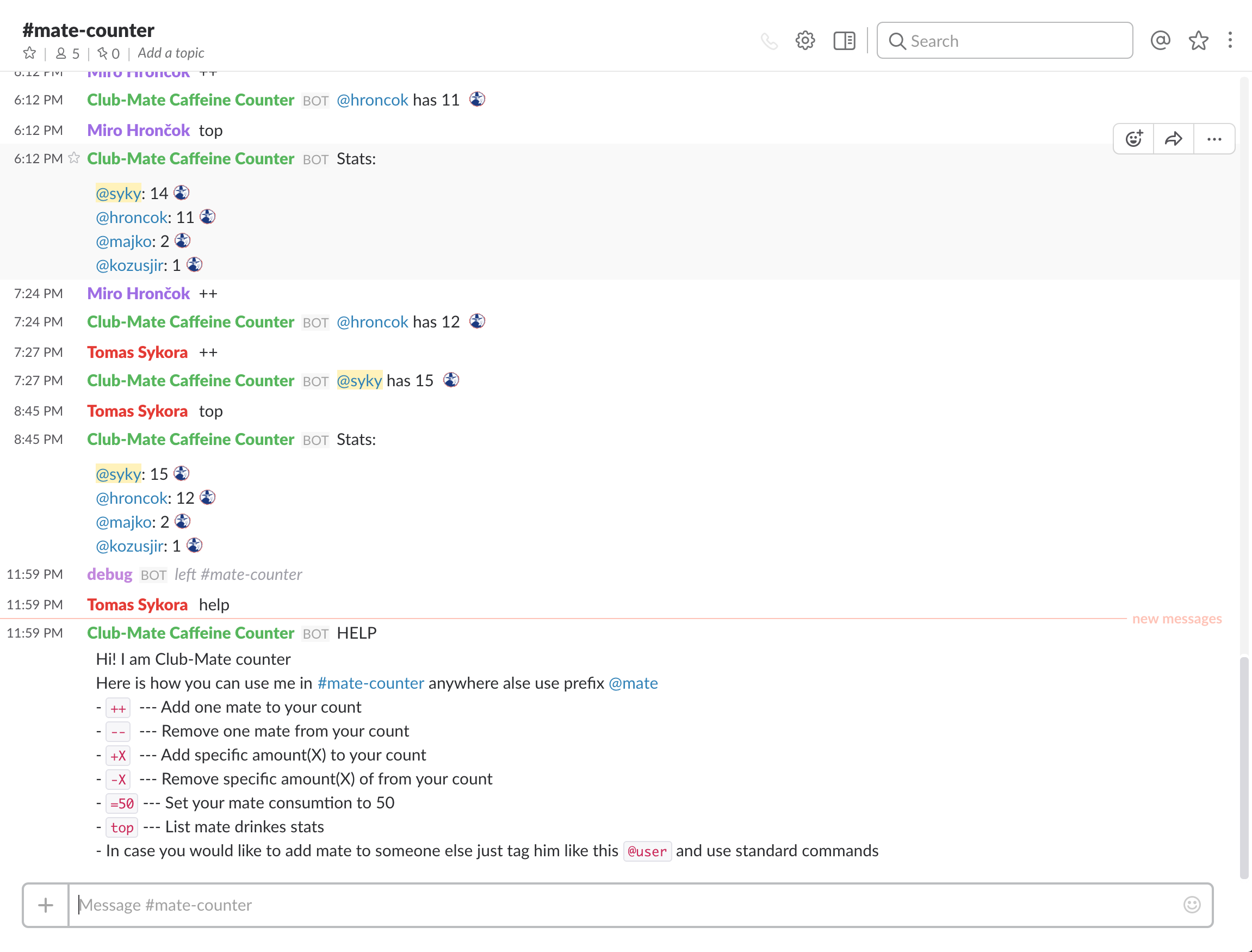Screen dimensions: 1252x952
Task: Open more actions for the hovered message
Action: (1214, 139)
